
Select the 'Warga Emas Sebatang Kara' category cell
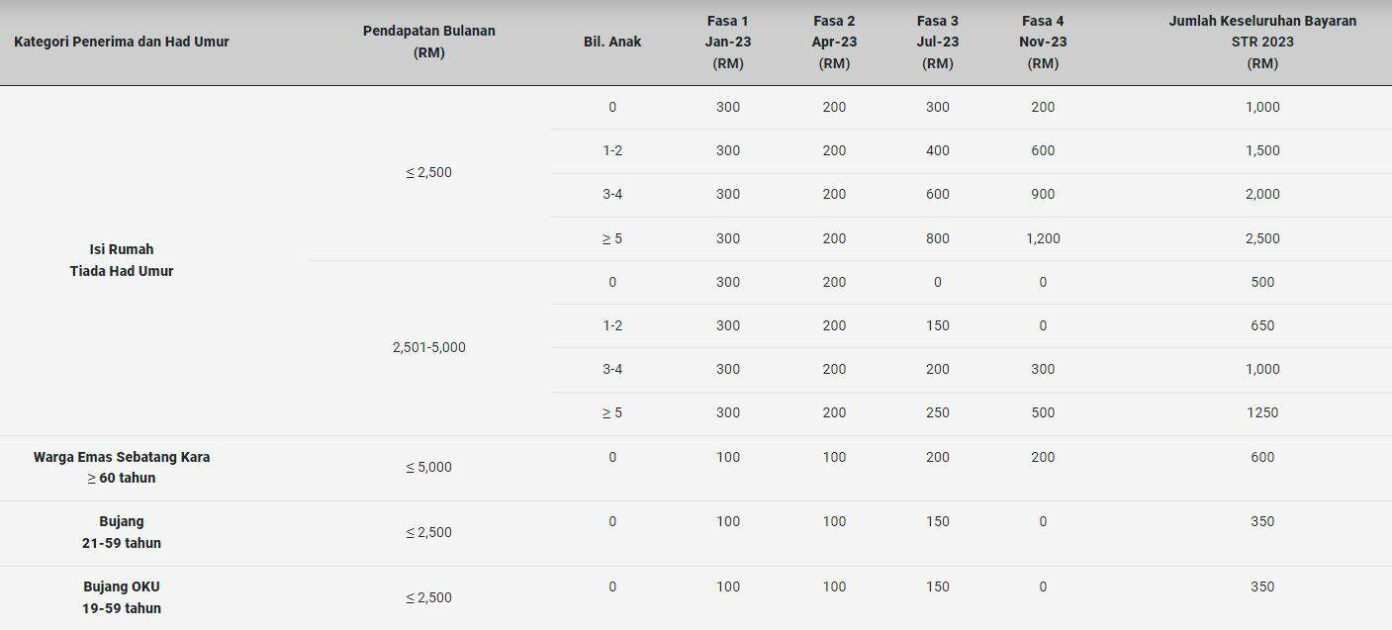point(121,467)
